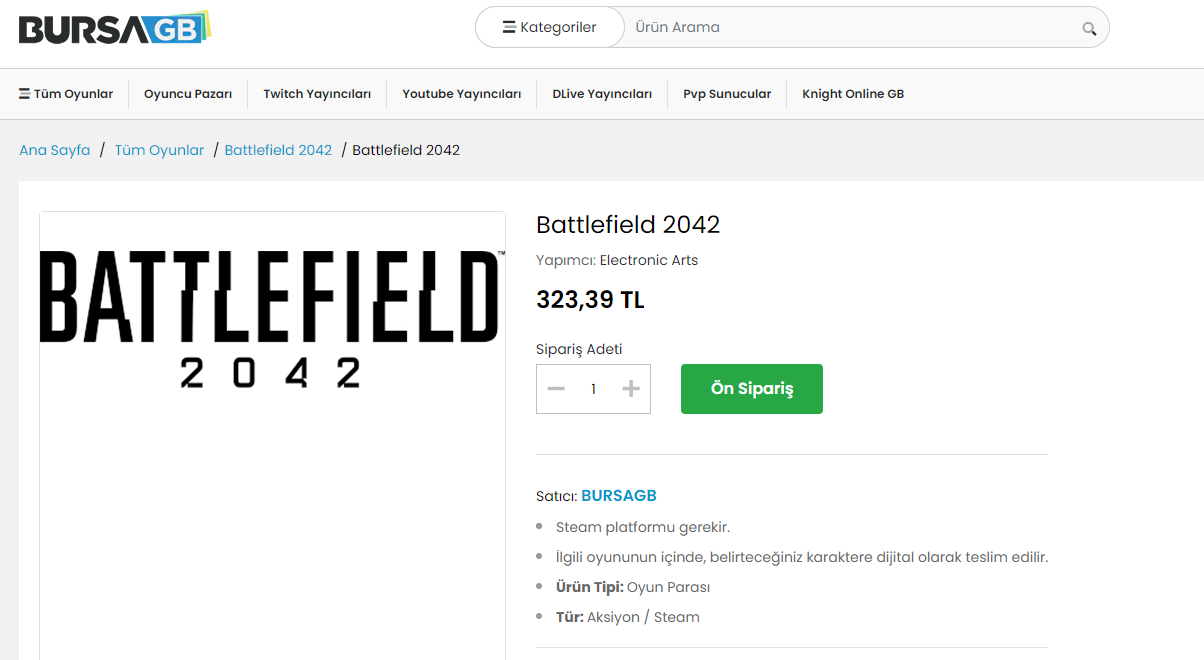Expand the Tüm Oyunlar menu
The width and height of the screenshot is (1204, 660).
[x=66, y=94]
